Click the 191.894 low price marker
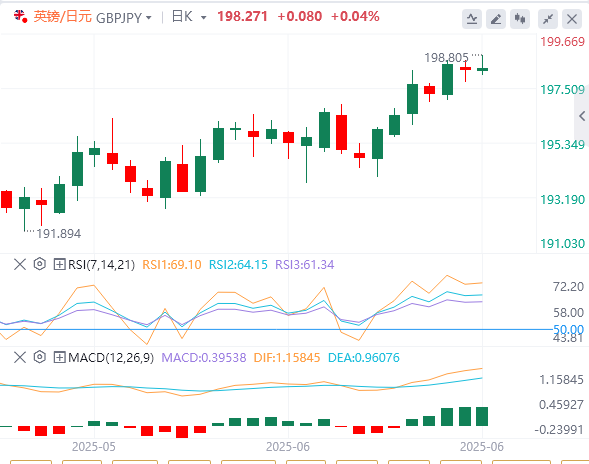 tap(59, 234)
